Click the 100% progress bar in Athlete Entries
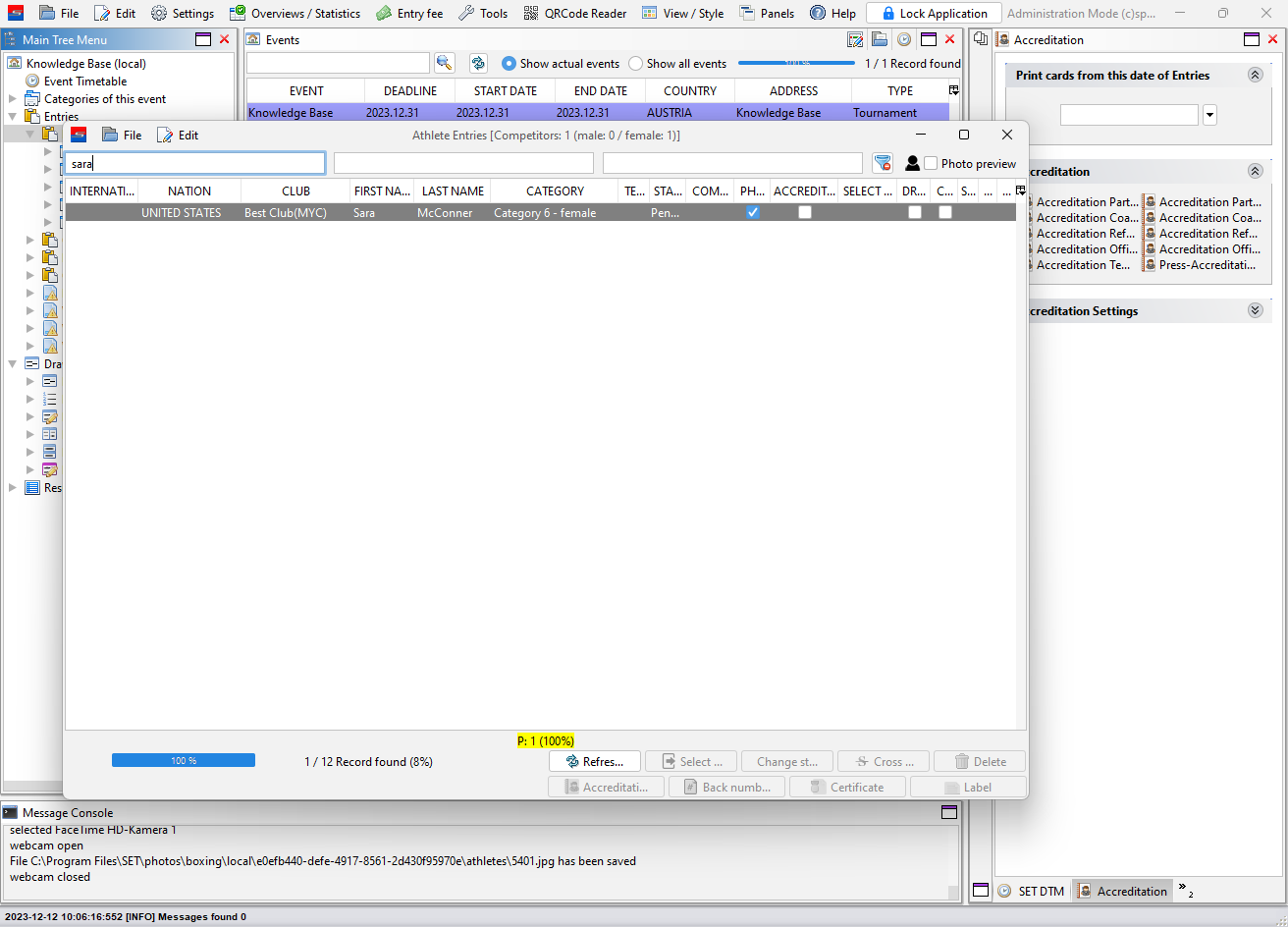The height and width of the screenshot is (928, 1288). click(184, 760)
